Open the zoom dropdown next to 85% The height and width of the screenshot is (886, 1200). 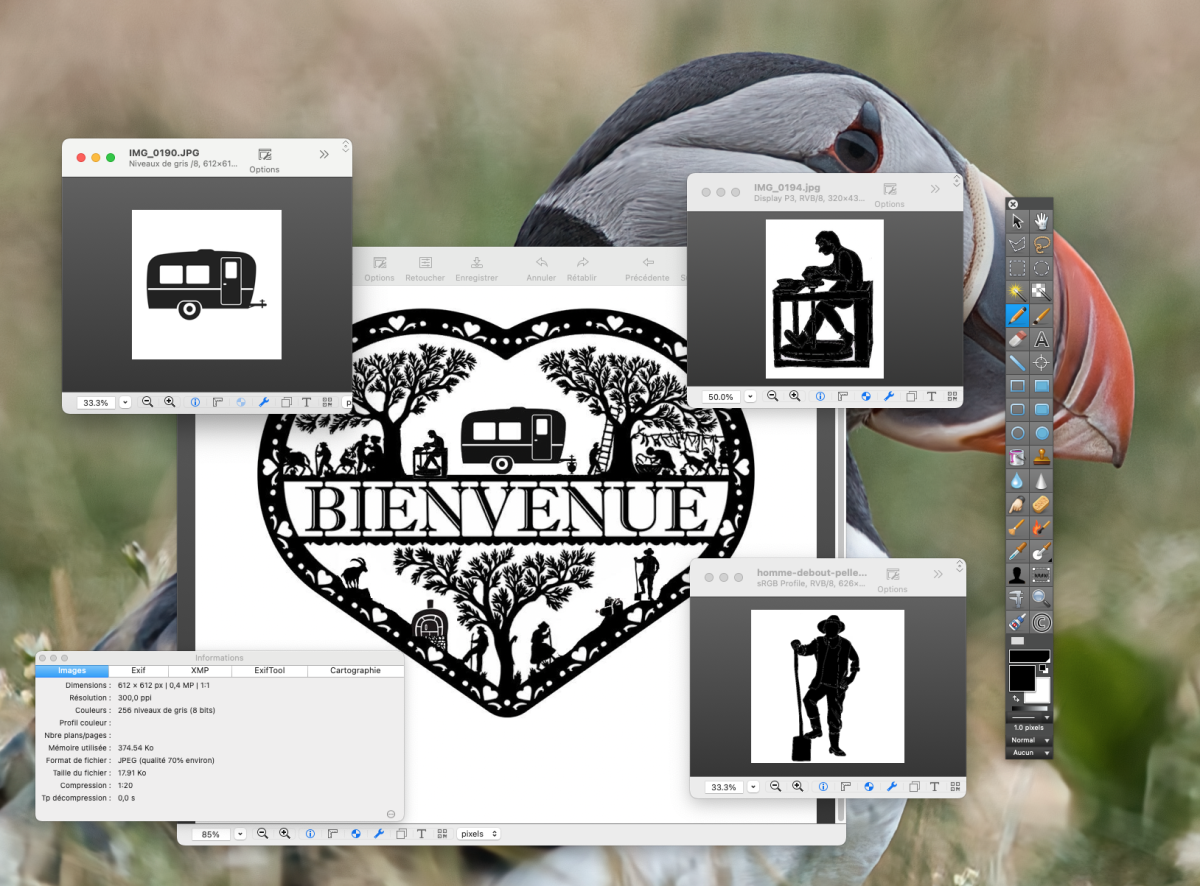click(x=240, y=834)
